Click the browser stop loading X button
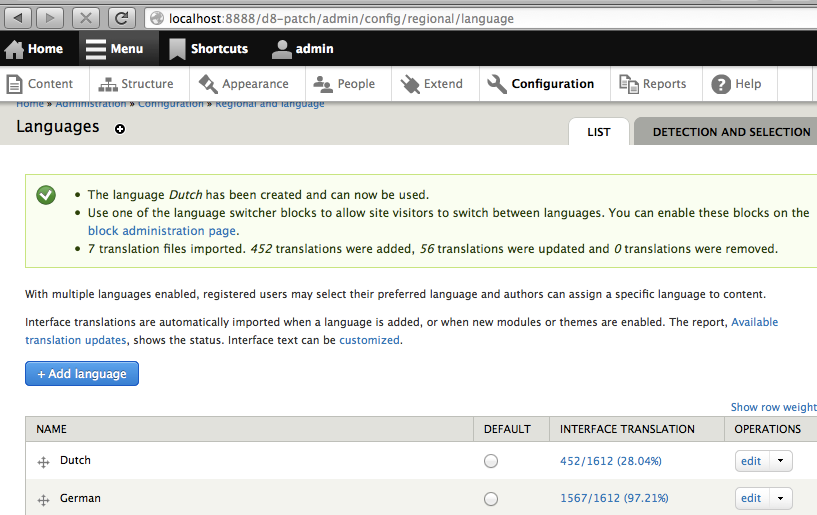Viewport: 817px width, 515px height. [x=86, y=18]
